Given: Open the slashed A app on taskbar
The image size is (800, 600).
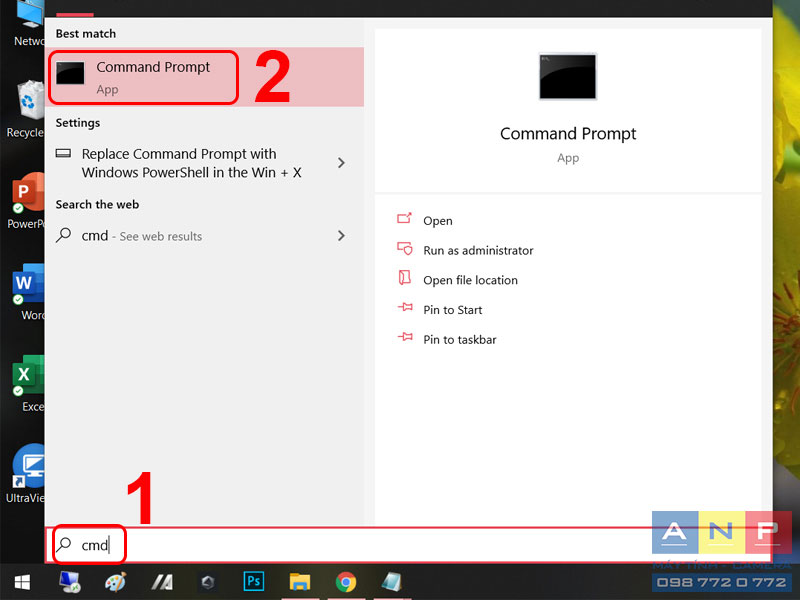Looking at the screenshot, I should (x=162, y=582).
